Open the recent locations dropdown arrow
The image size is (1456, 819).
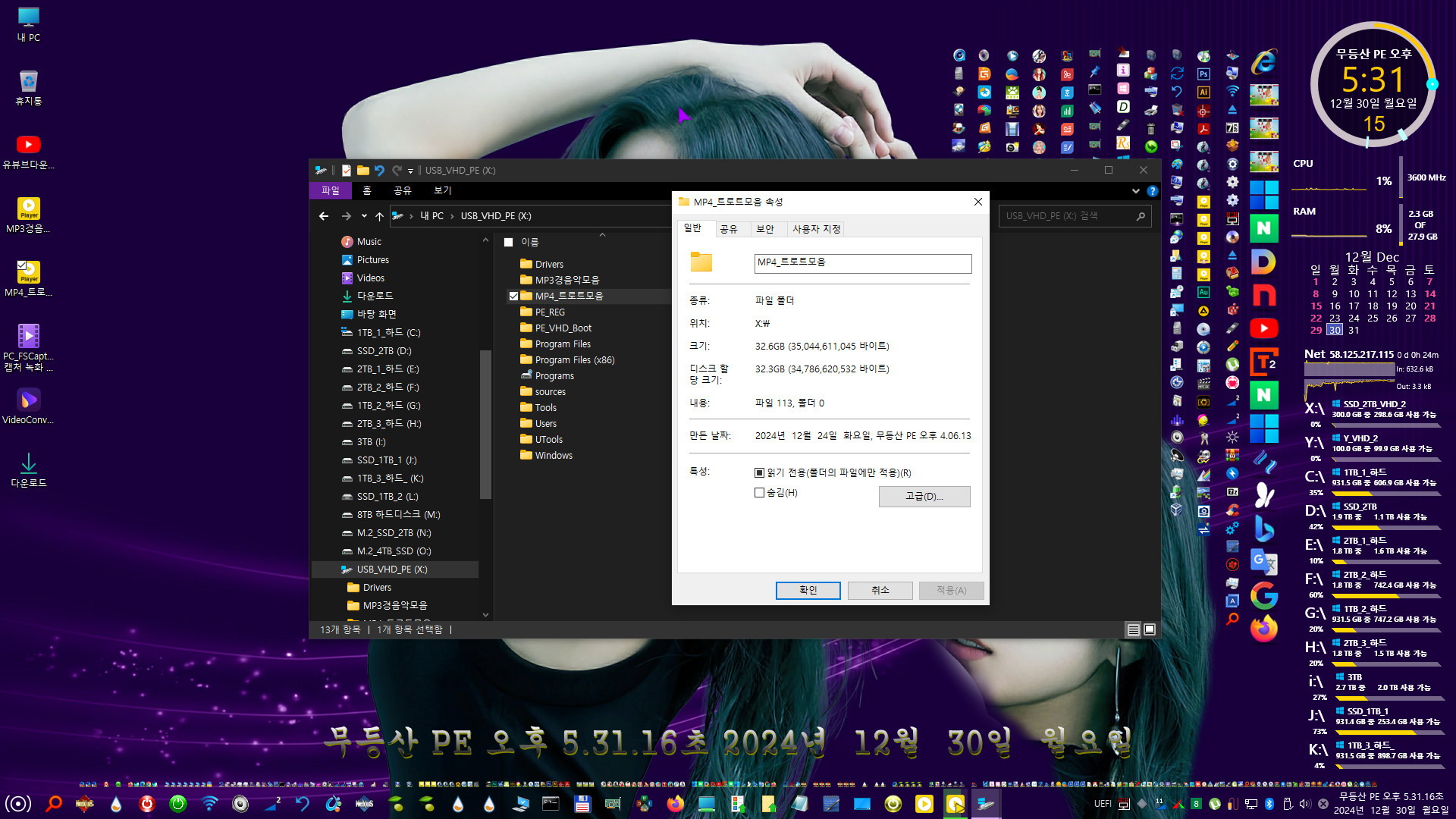(x=364, y=216)
